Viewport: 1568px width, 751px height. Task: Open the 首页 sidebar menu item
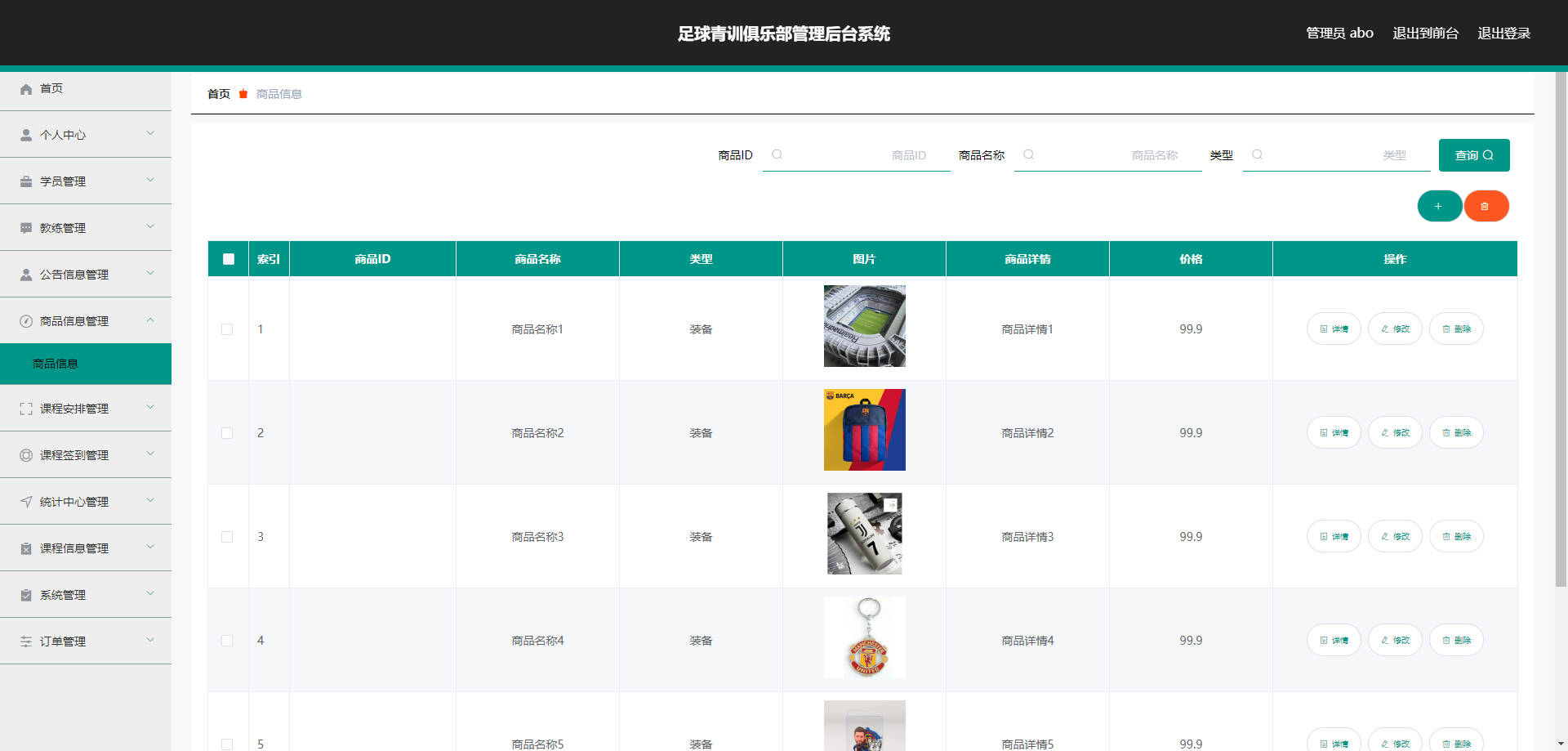pos(86,88)
